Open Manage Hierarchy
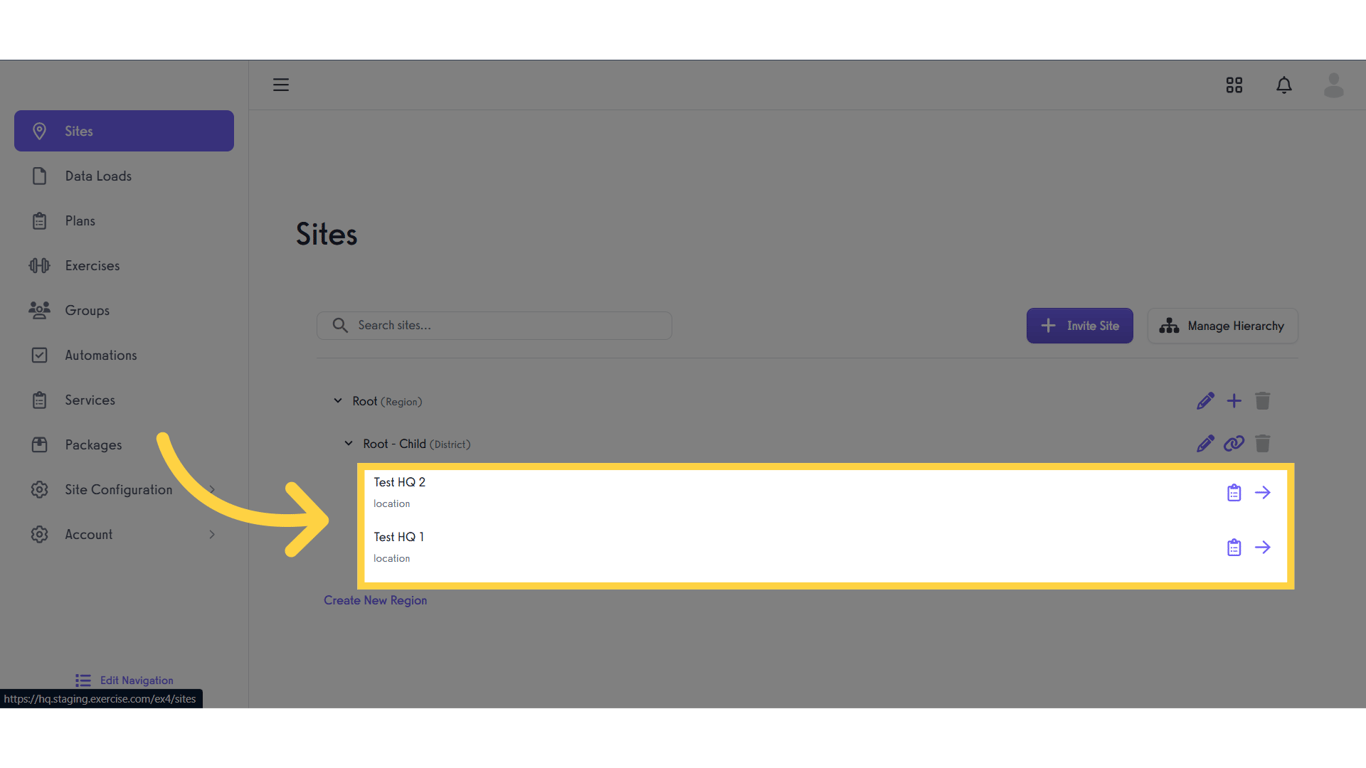 tap(1222, 325)
